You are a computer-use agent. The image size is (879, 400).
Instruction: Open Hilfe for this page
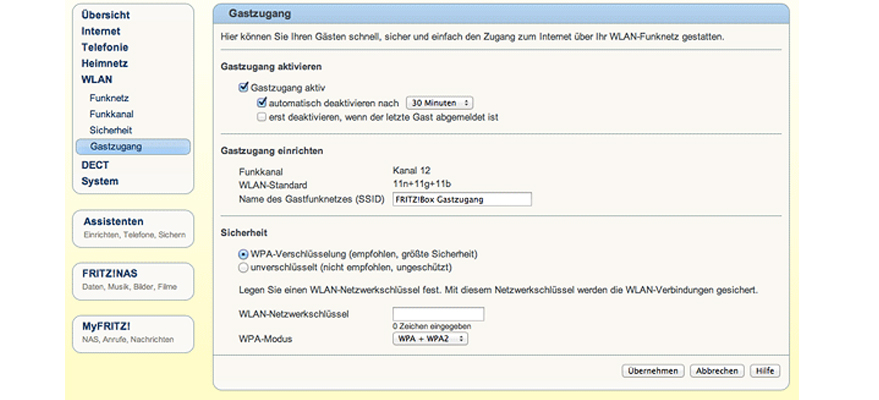[765, 370]
